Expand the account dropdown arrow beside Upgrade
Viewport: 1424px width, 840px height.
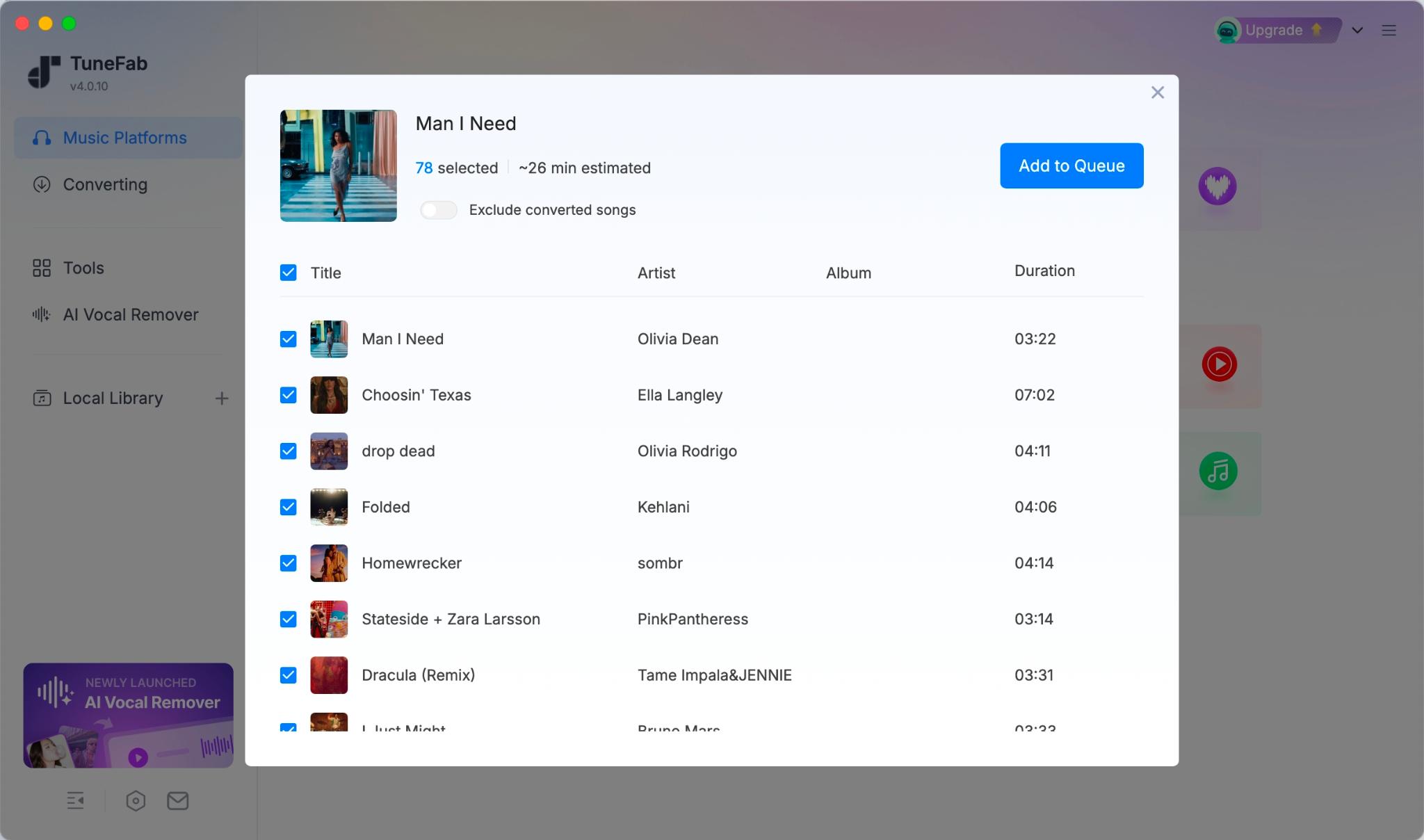pos(1357,30)
